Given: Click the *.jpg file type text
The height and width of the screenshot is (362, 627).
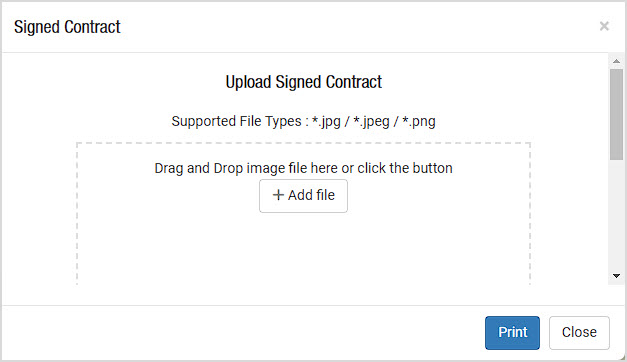Looking at the screenshot, I should pos(326,121).
